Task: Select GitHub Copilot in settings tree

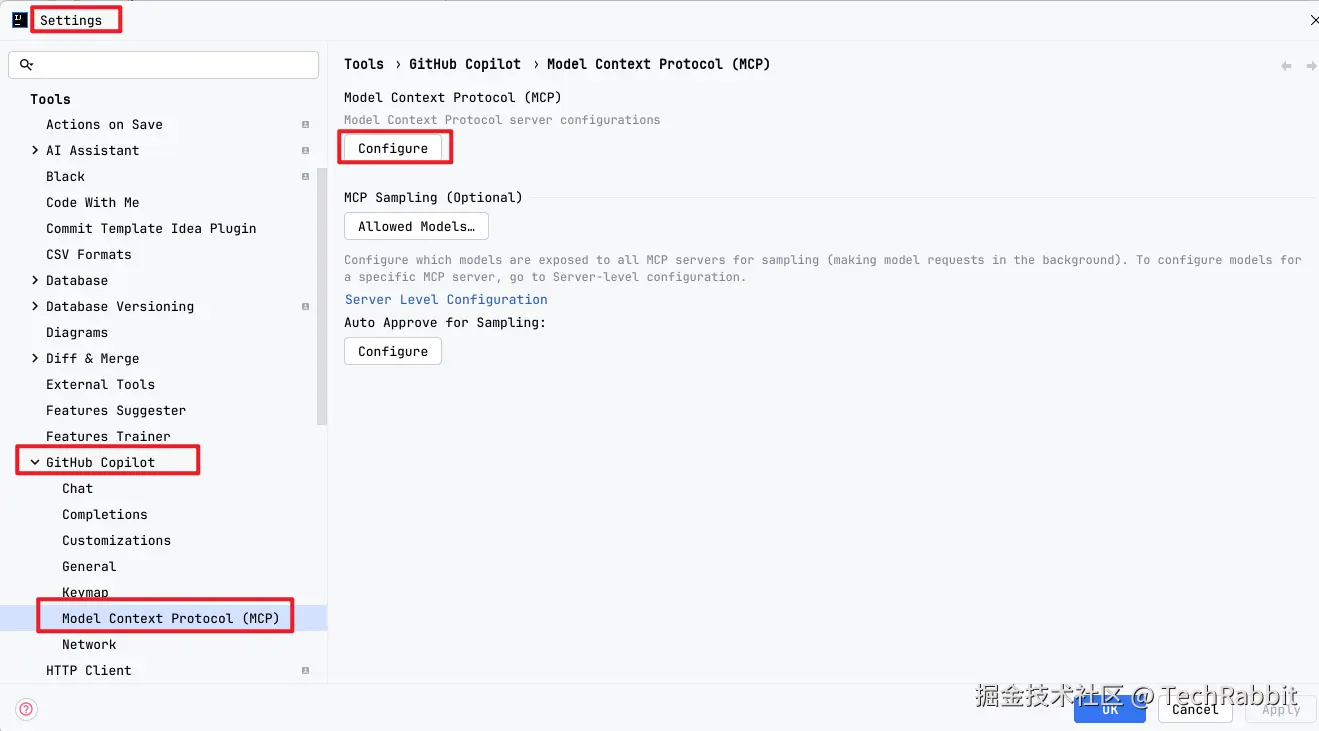Action: pyautogui.click(x=100, y=463)
